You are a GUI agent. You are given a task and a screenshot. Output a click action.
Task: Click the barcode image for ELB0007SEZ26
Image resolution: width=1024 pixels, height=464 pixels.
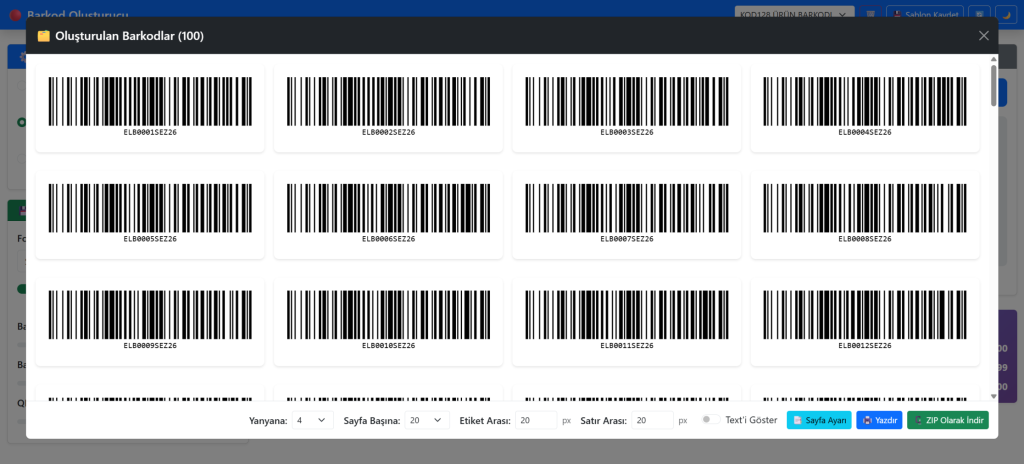pyautogui.click(x=627, y=208)
